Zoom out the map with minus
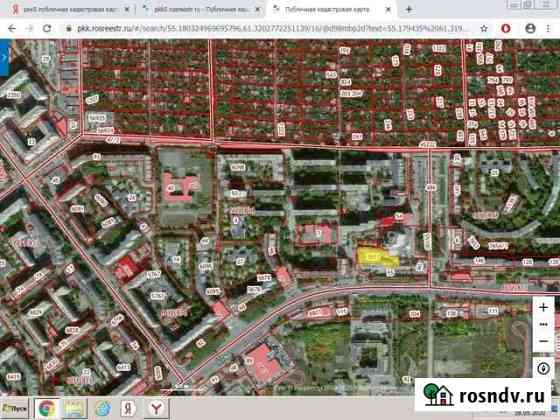Screen dimensions: 560x420 (x=544, y=341)
